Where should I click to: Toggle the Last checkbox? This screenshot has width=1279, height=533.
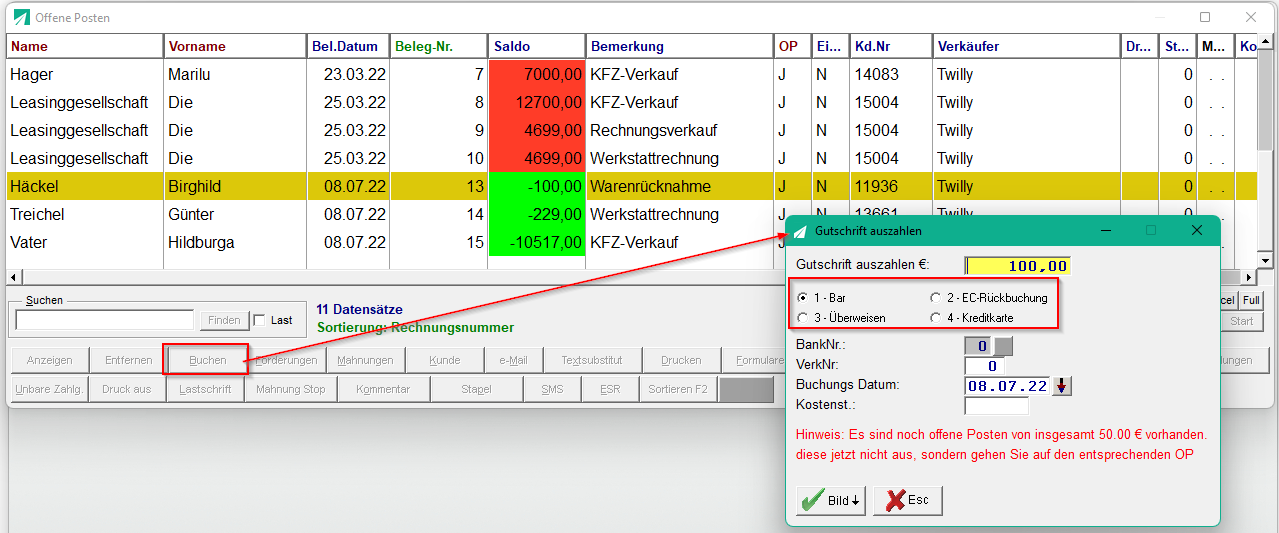pyautogui.click(x=260, y=320)
